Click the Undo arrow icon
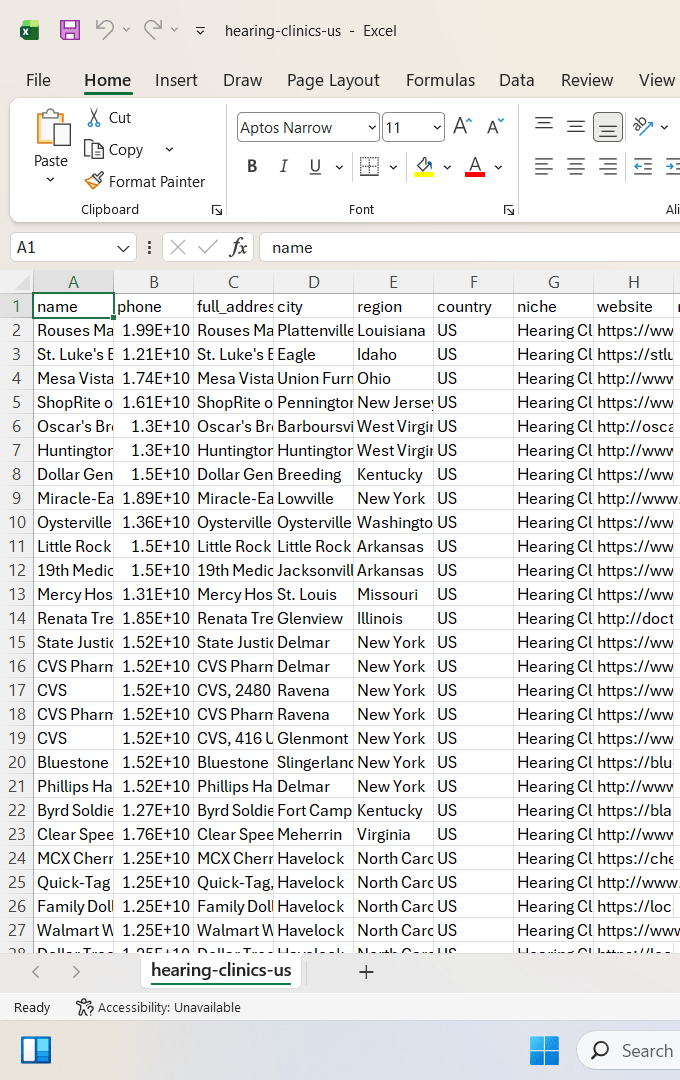This screenshot has width=680, height=1080. click(x=104, y=30)
